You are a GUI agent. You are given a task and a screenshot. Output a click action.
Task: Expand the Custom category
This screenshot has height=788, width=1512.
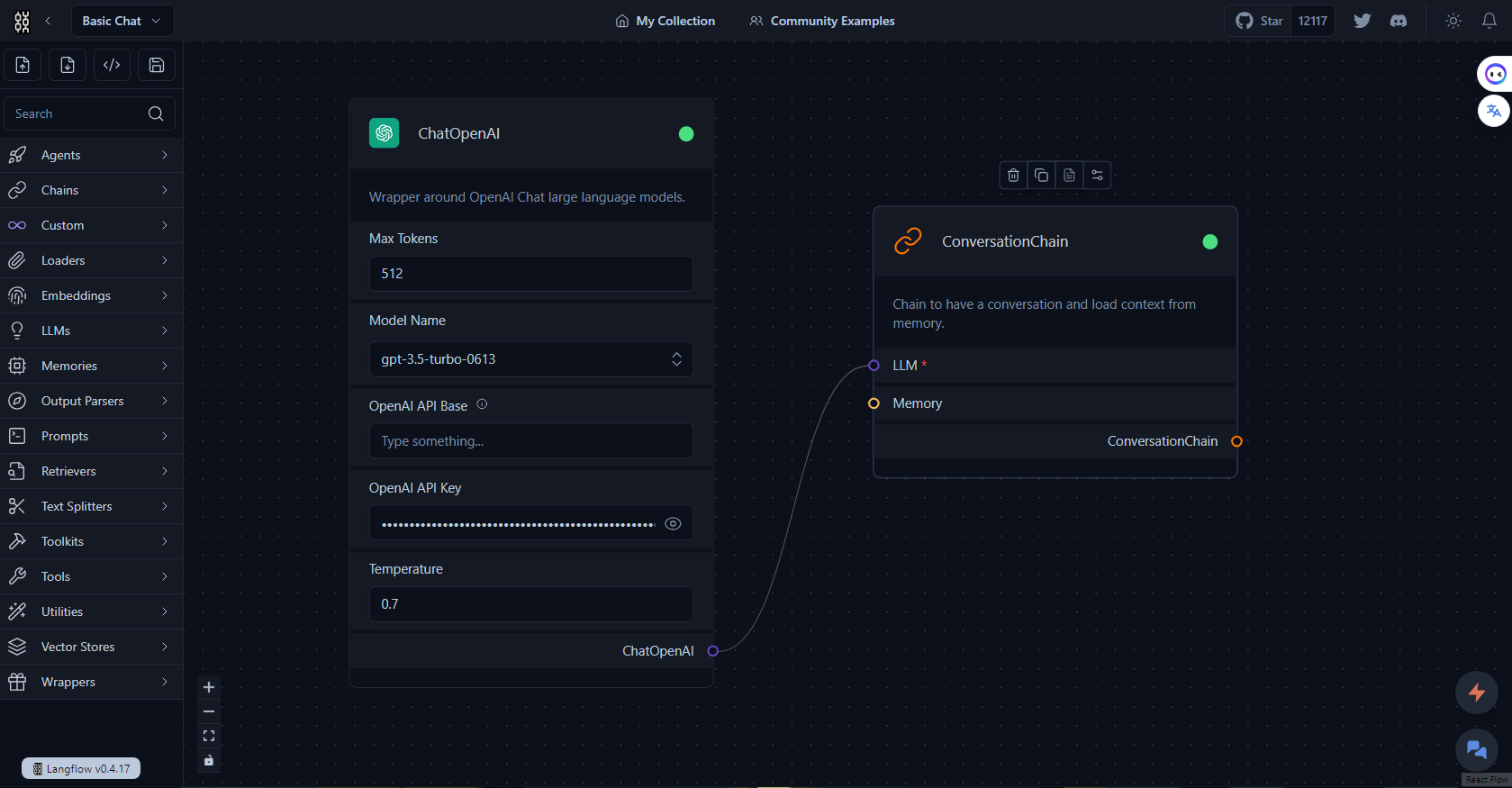click(x=91, y=225)
